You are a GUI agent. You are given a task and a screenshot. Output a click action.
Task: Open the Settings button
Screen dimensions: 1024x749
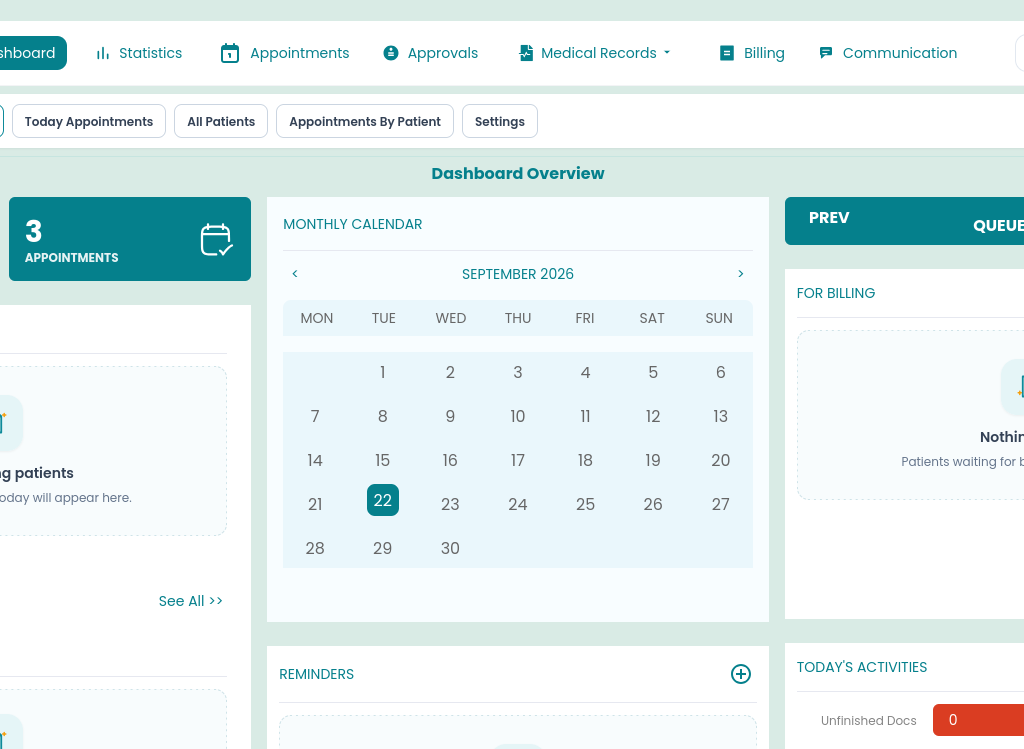point(500,121)
